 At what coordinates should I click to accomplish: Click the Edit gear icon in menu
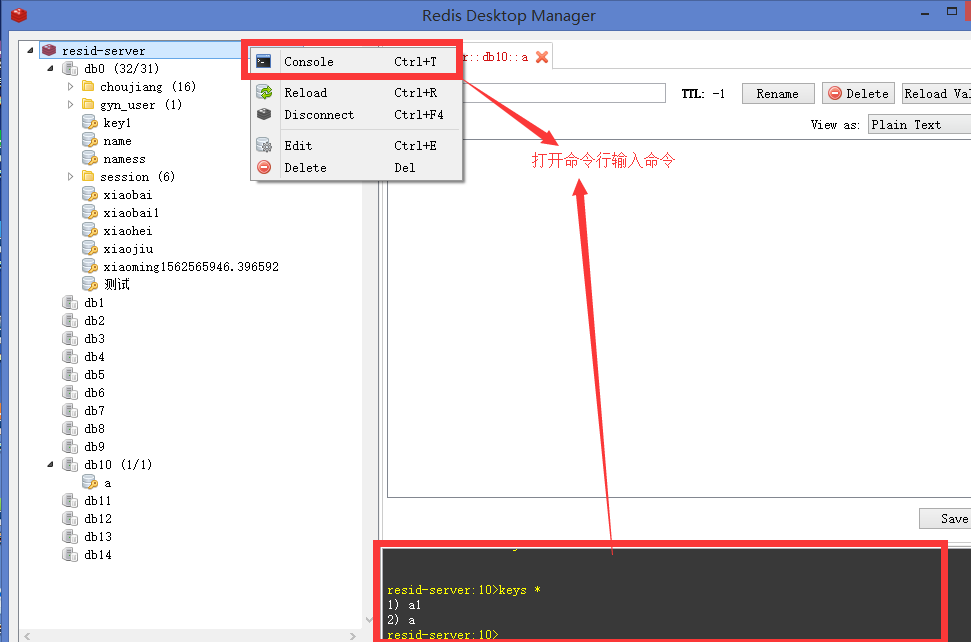coord(264,145)
